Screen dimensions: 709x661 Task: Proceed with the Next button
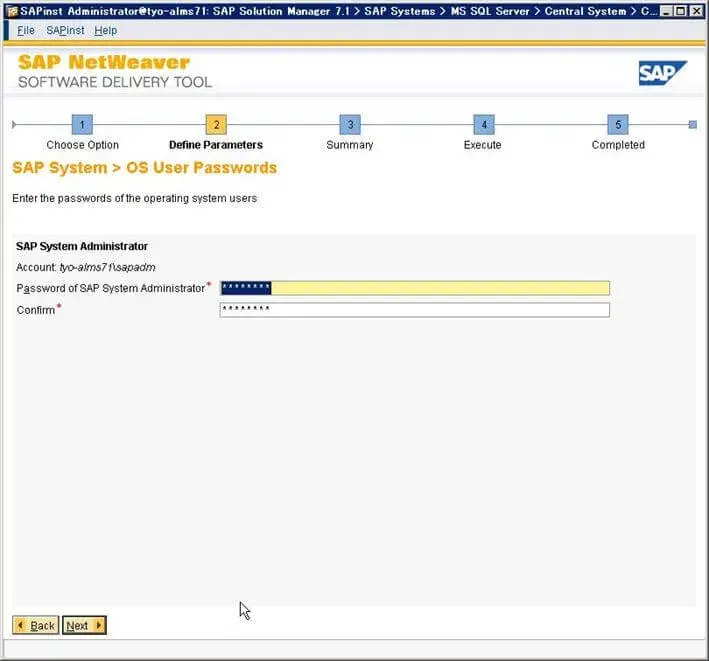click(x=84, y=625)
